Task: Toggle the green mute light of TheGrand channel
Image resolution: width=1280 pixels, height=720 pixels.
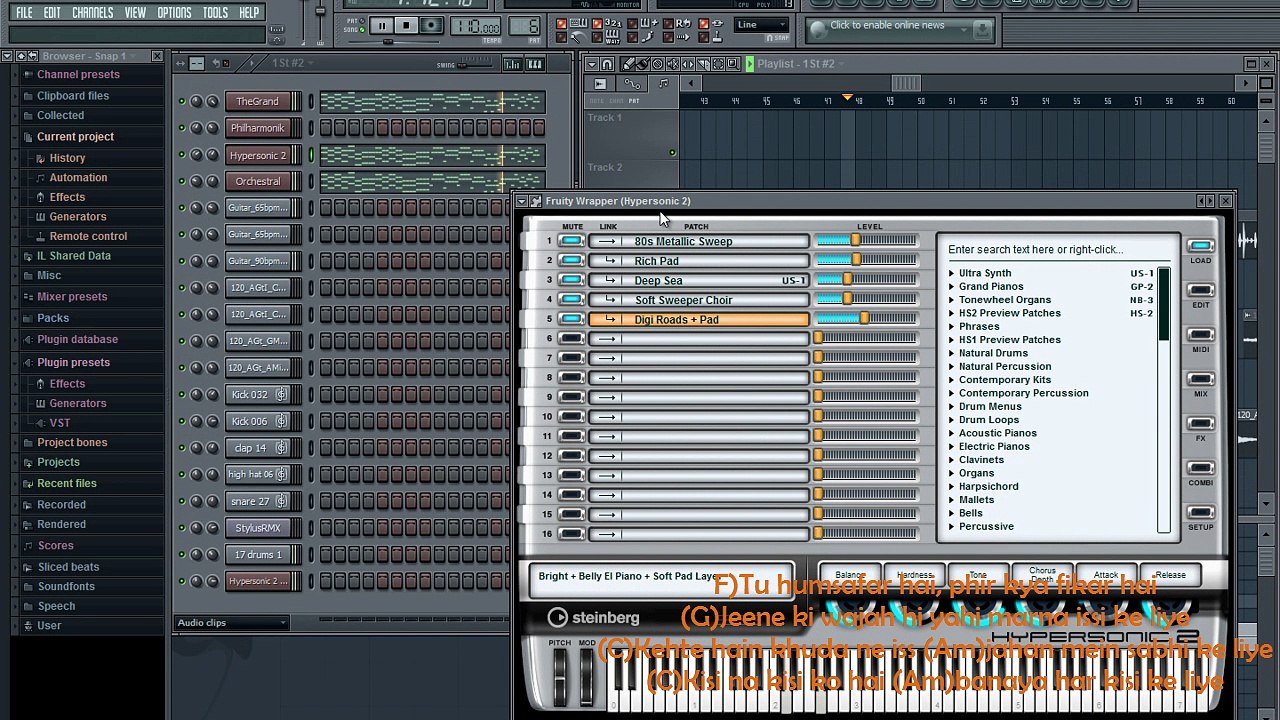Action: [181, 101]
